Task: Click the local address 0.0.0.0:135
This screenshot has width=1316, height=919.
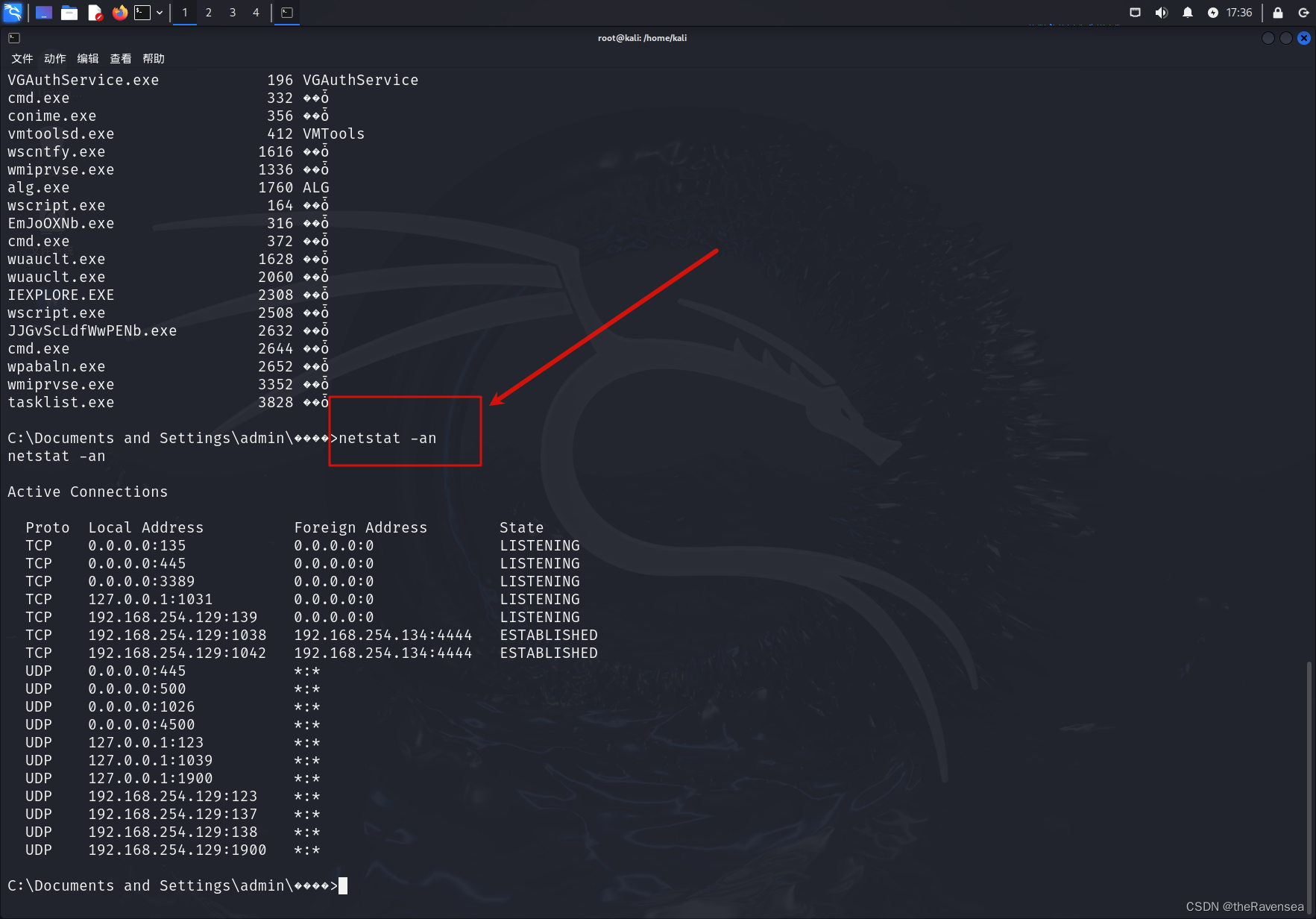Action: (137, 545)
